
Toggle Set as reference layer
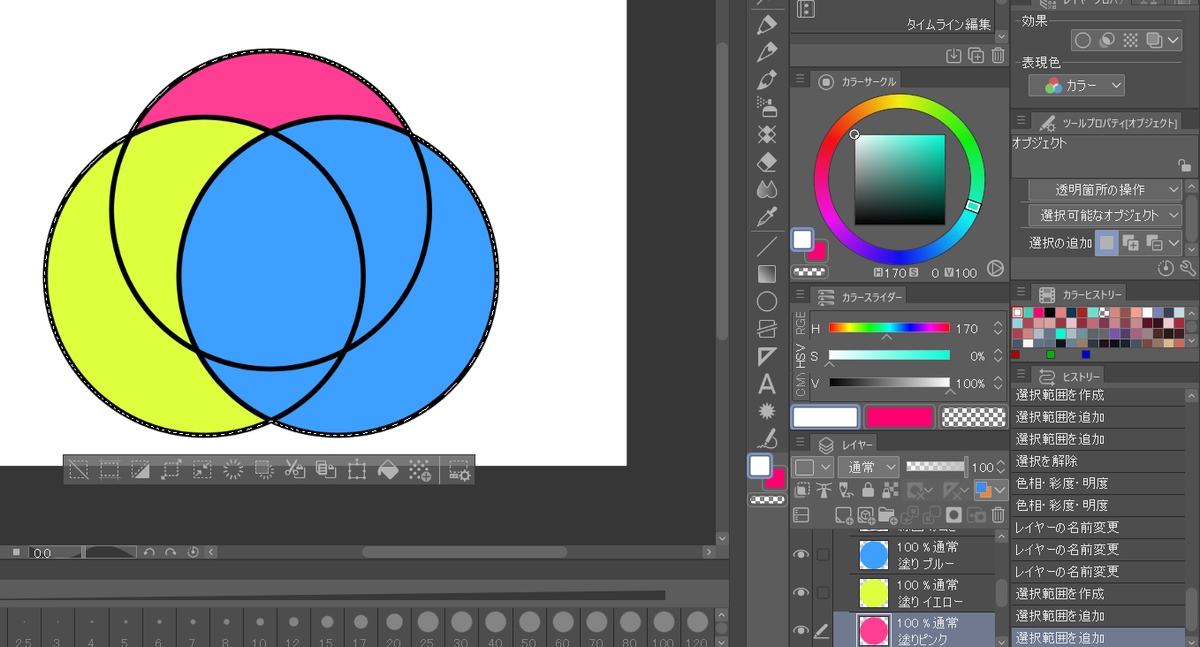(x=823, y=490)
